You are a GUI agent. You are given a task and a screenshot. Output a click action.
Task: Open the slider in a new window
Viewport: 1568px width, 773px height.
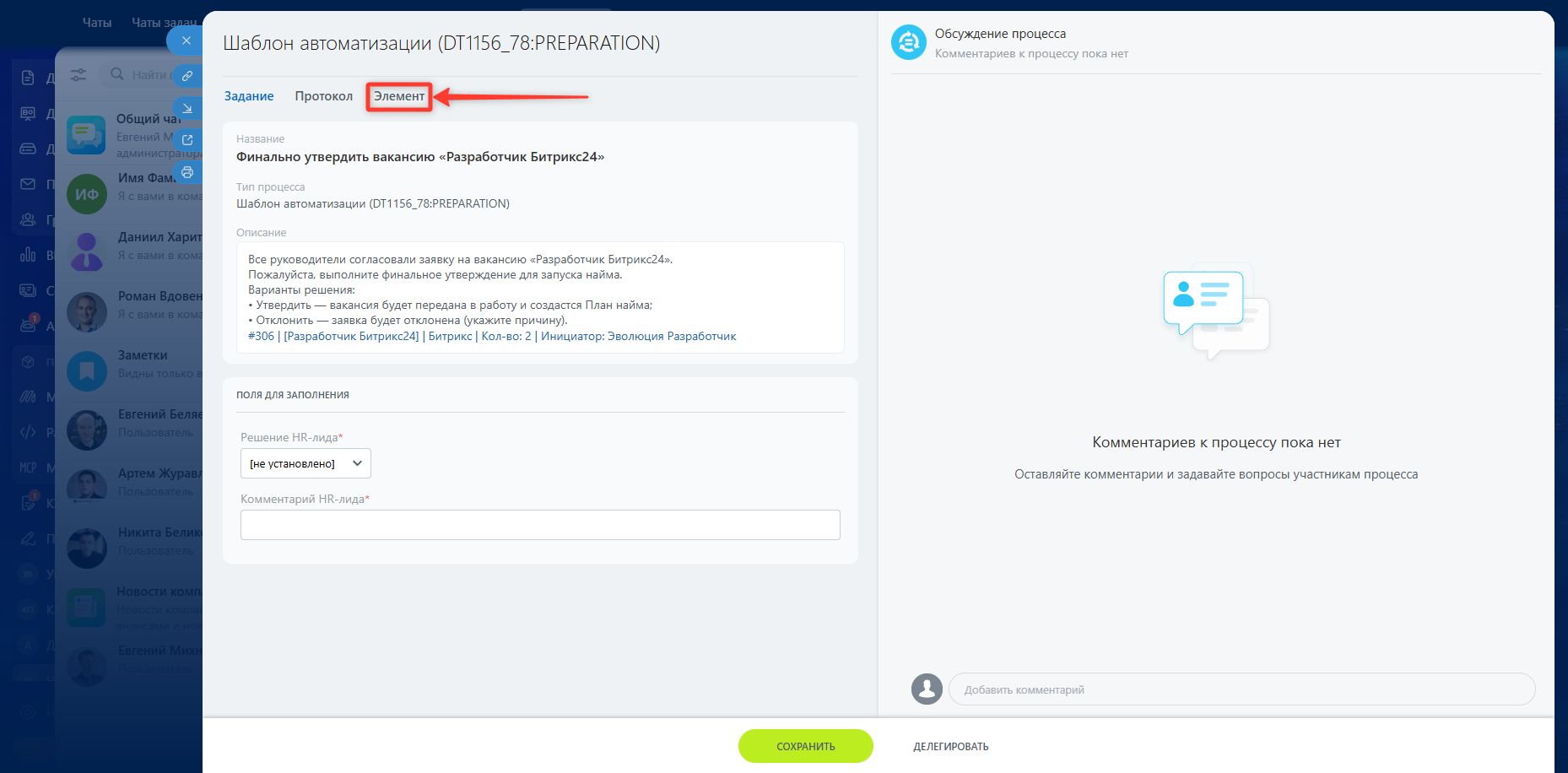pyautogui.click(x=187, y=140)
